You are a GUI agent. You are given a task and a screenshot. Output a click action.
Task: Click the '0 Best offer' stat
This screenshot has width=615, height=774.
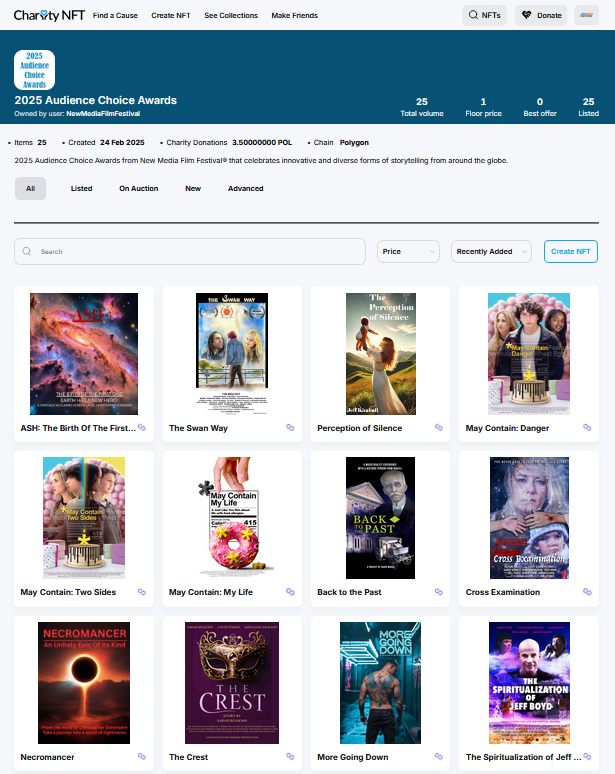coord(540,107)
